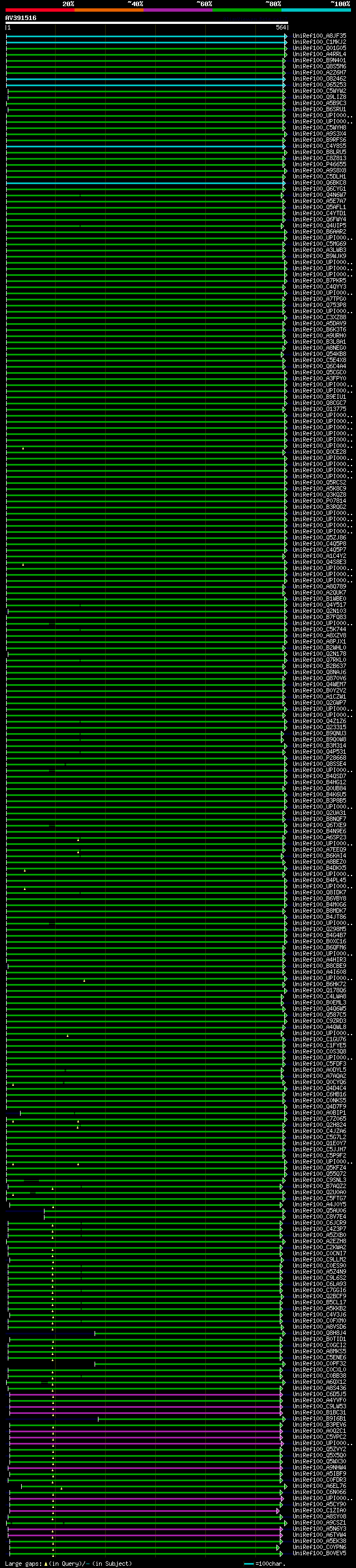Screen dimensions: 356x1568
Task: Click the green ~80% identity legend segment
Action: (x=247, y=10)
